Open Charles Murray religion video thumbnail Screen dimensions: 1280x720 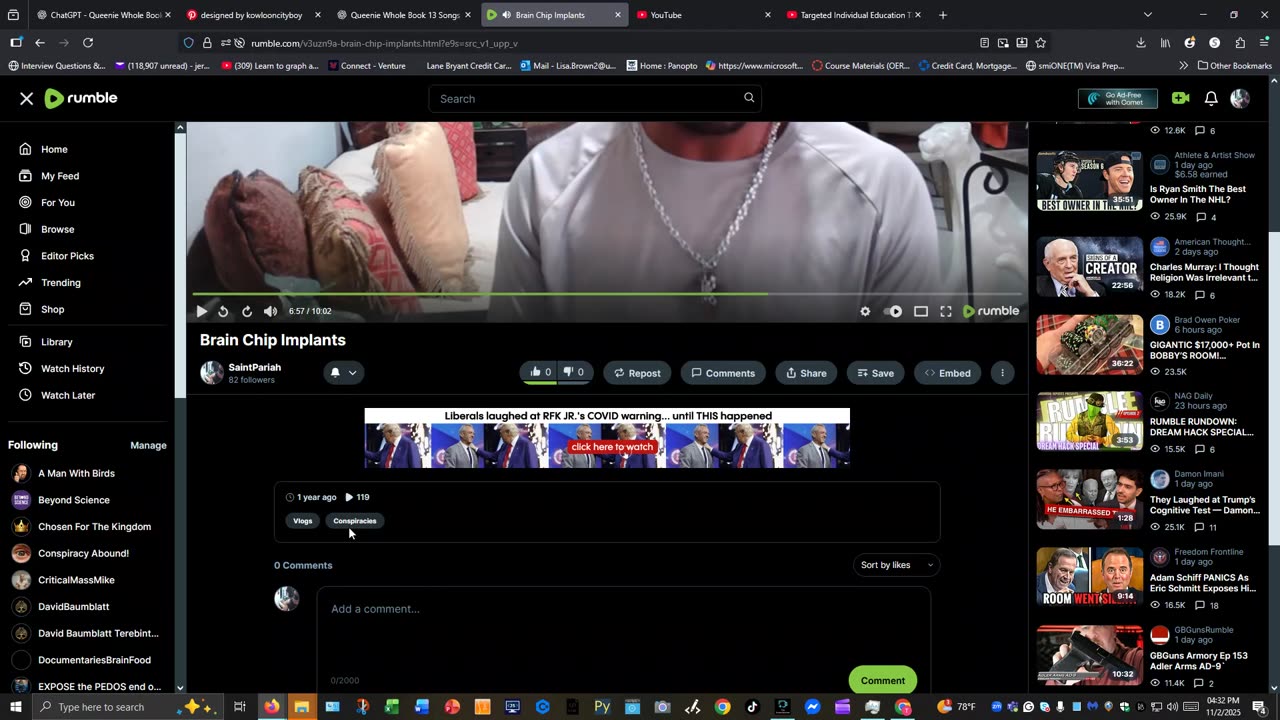(x=1089, y=266)
